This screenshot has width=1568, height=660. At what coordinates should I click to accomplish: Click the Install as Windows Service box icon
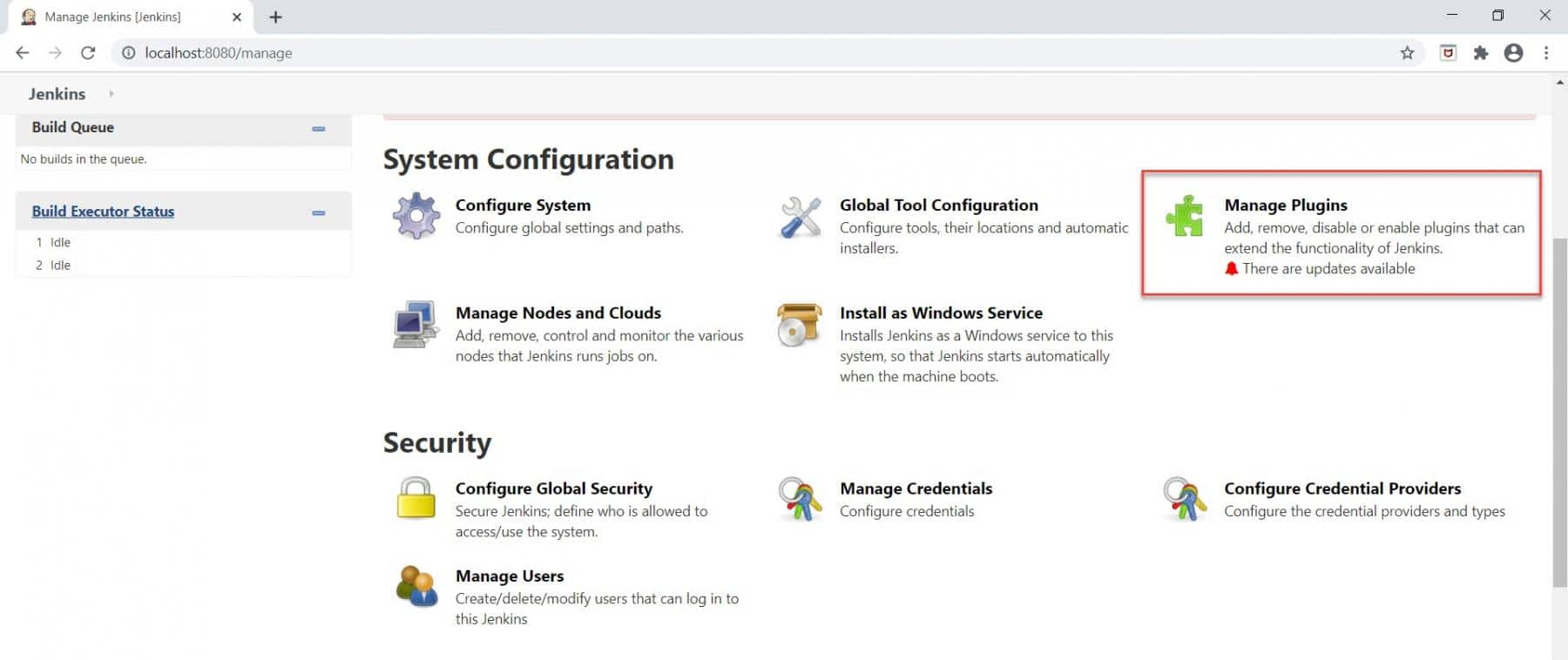coord(800,324)
